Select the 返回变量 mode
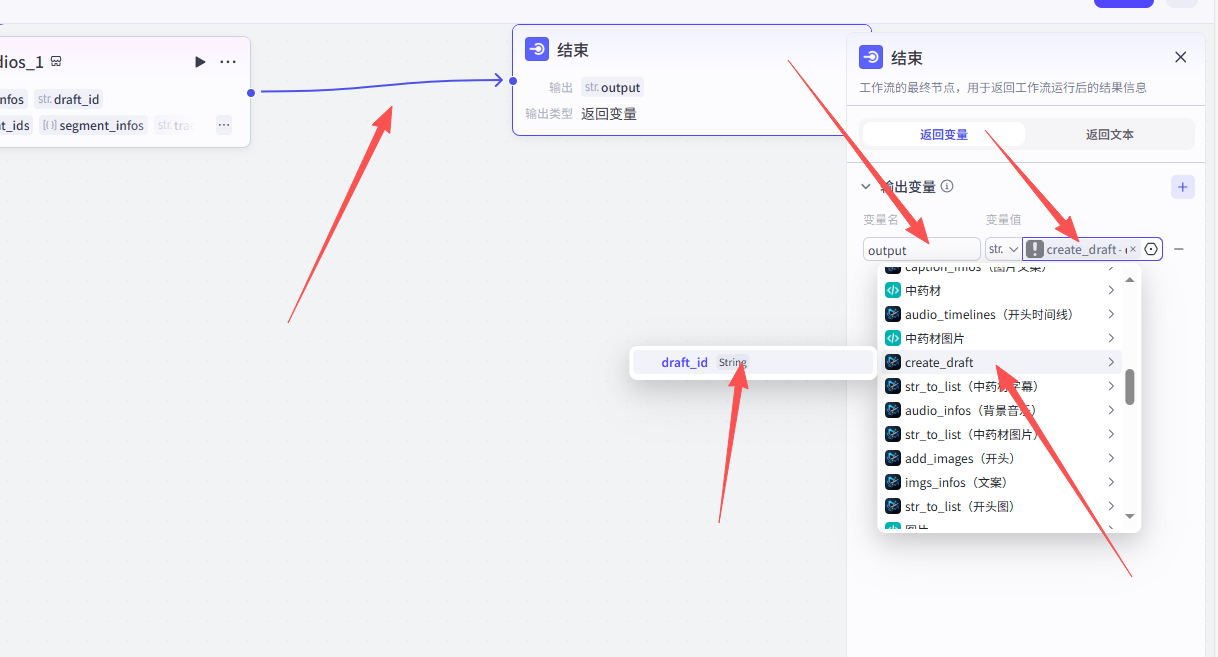This screenshot has width=1218, height=657. pyautogui.click(x=943, y=134)
